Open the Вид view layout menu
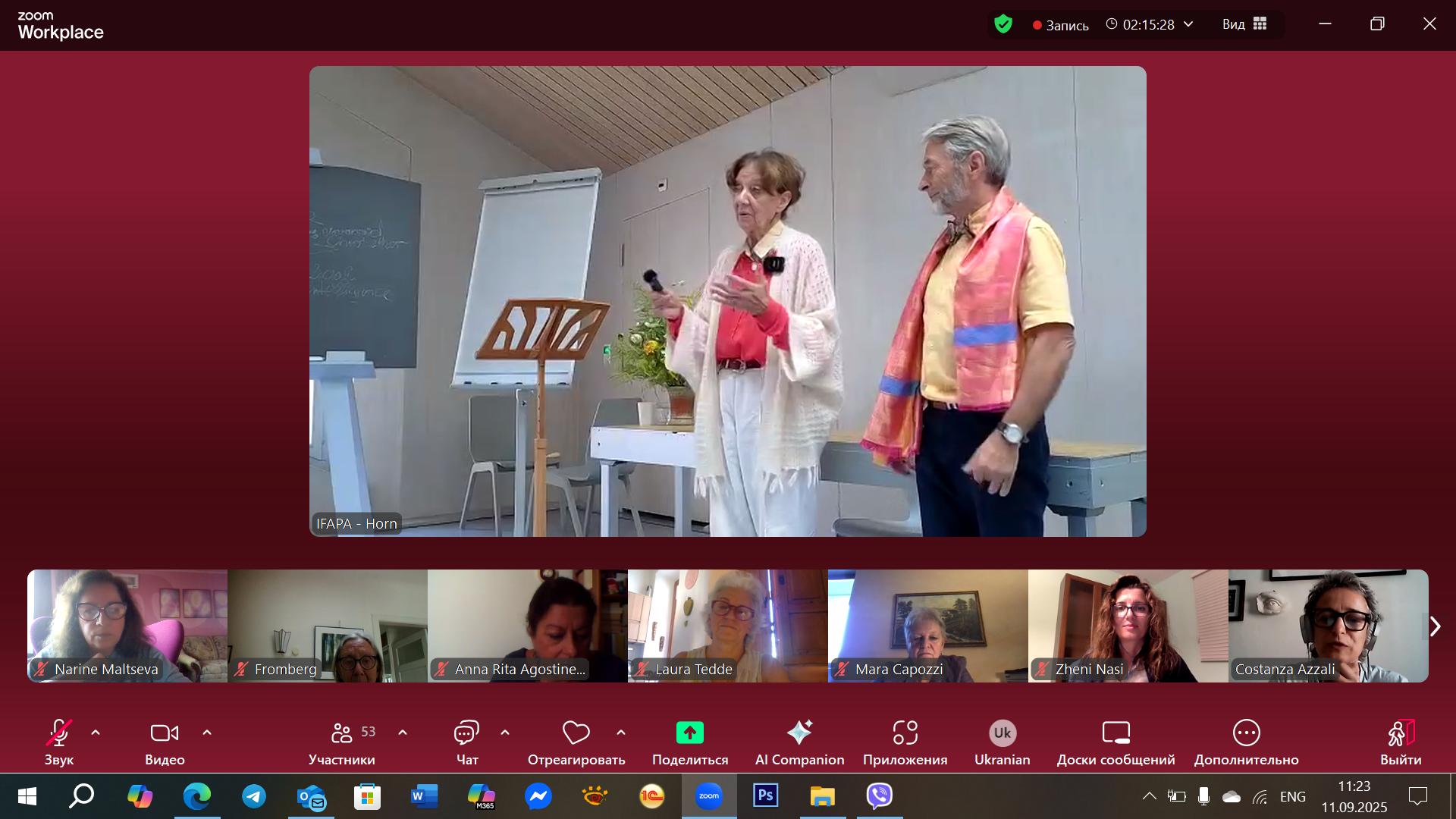The image size is (1456, 819). pos(1244,24)
